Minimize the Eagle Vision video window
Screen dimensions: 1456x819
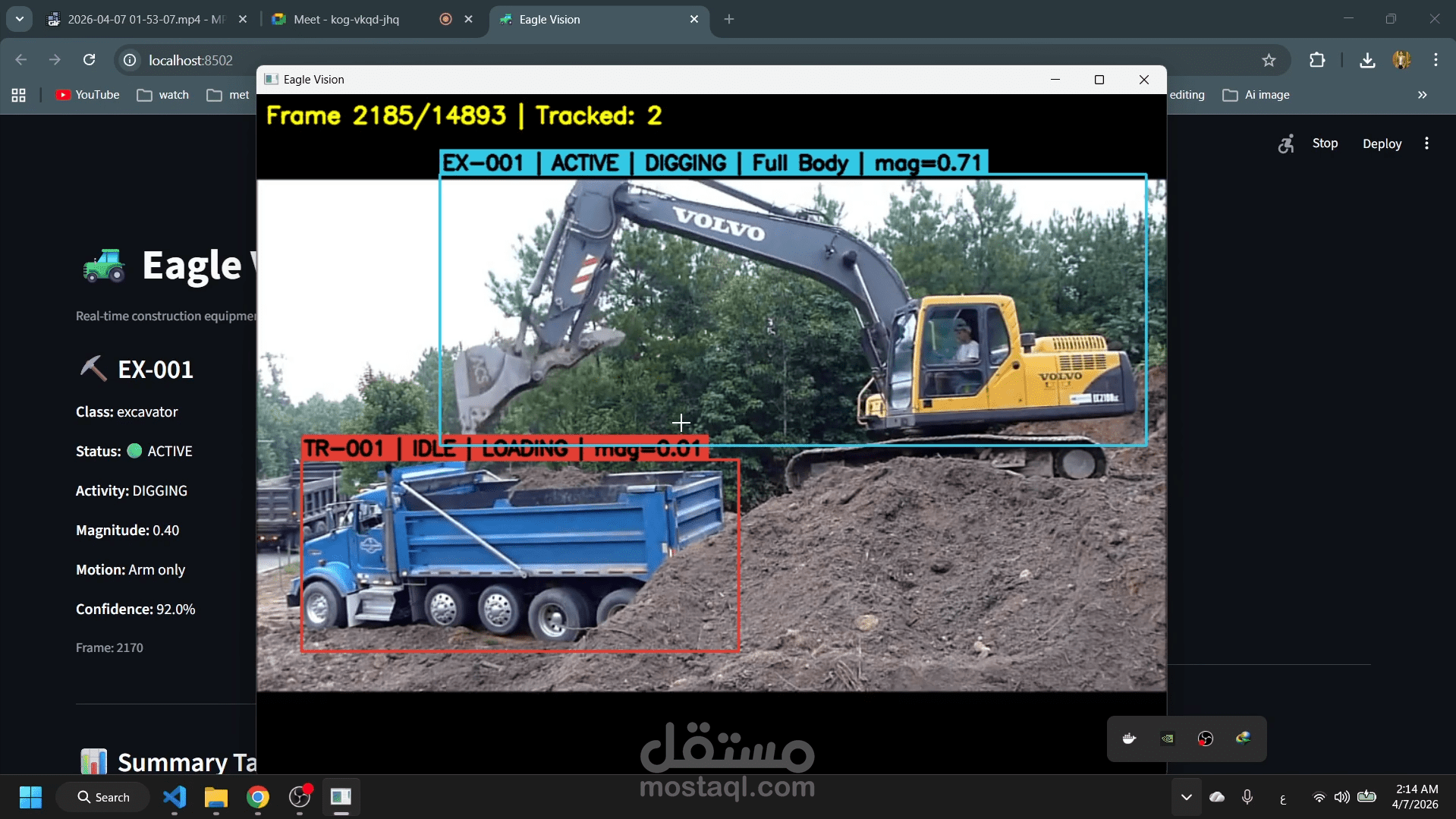click(1055, 80)
